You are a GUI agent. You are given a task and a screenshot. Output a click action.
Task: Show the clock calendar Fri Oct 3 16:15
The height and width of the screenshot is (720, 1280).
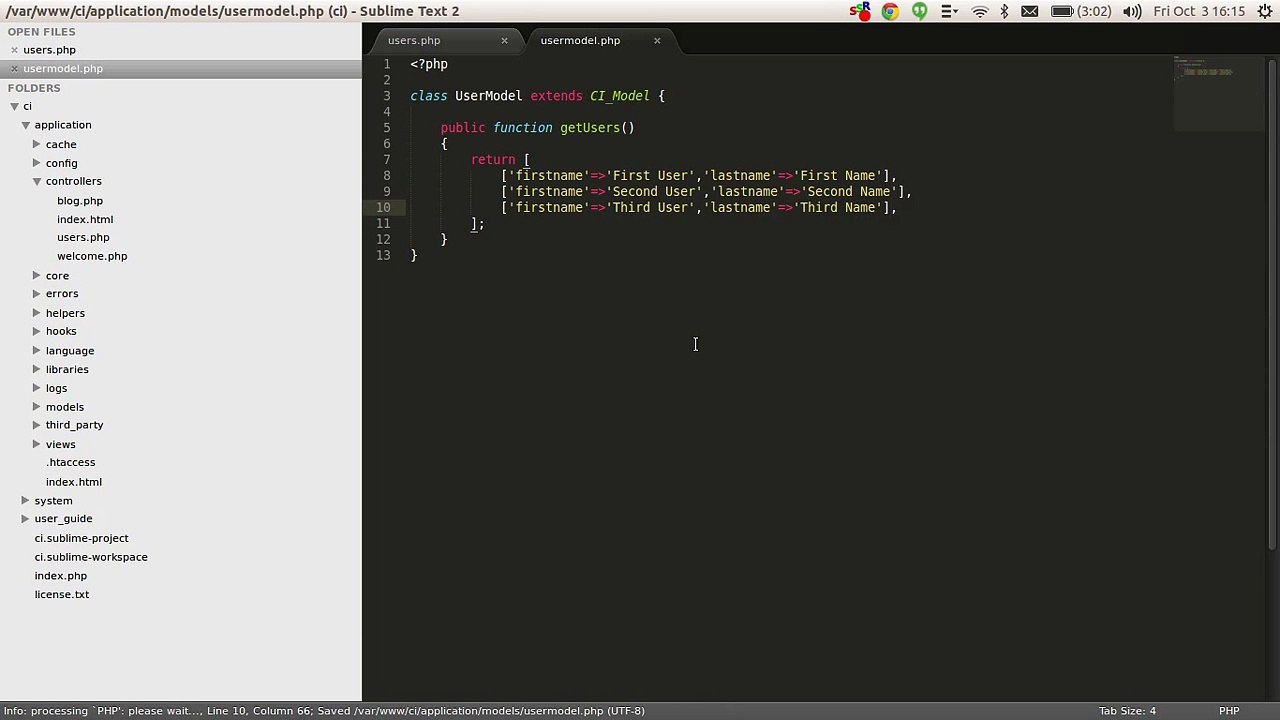[1199, 12]
